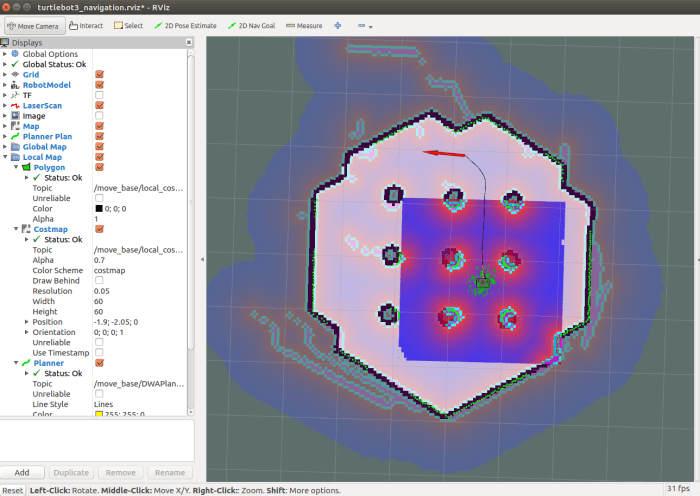Pick the 2D Pose Estimate tool
Image resolution: width=700 pixels, height=496 pixels.
[185, 26]
